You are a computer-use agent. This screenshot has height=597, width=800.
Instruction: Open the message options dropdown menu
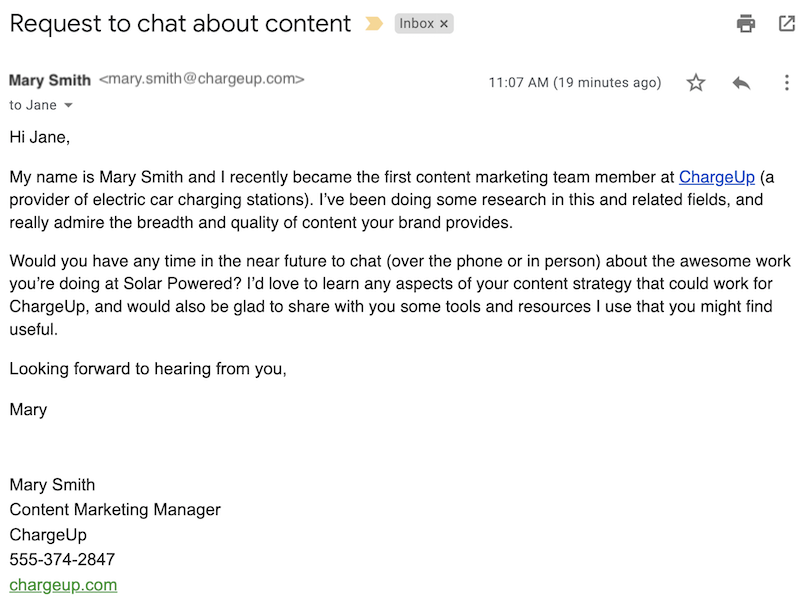coord(788,82)
